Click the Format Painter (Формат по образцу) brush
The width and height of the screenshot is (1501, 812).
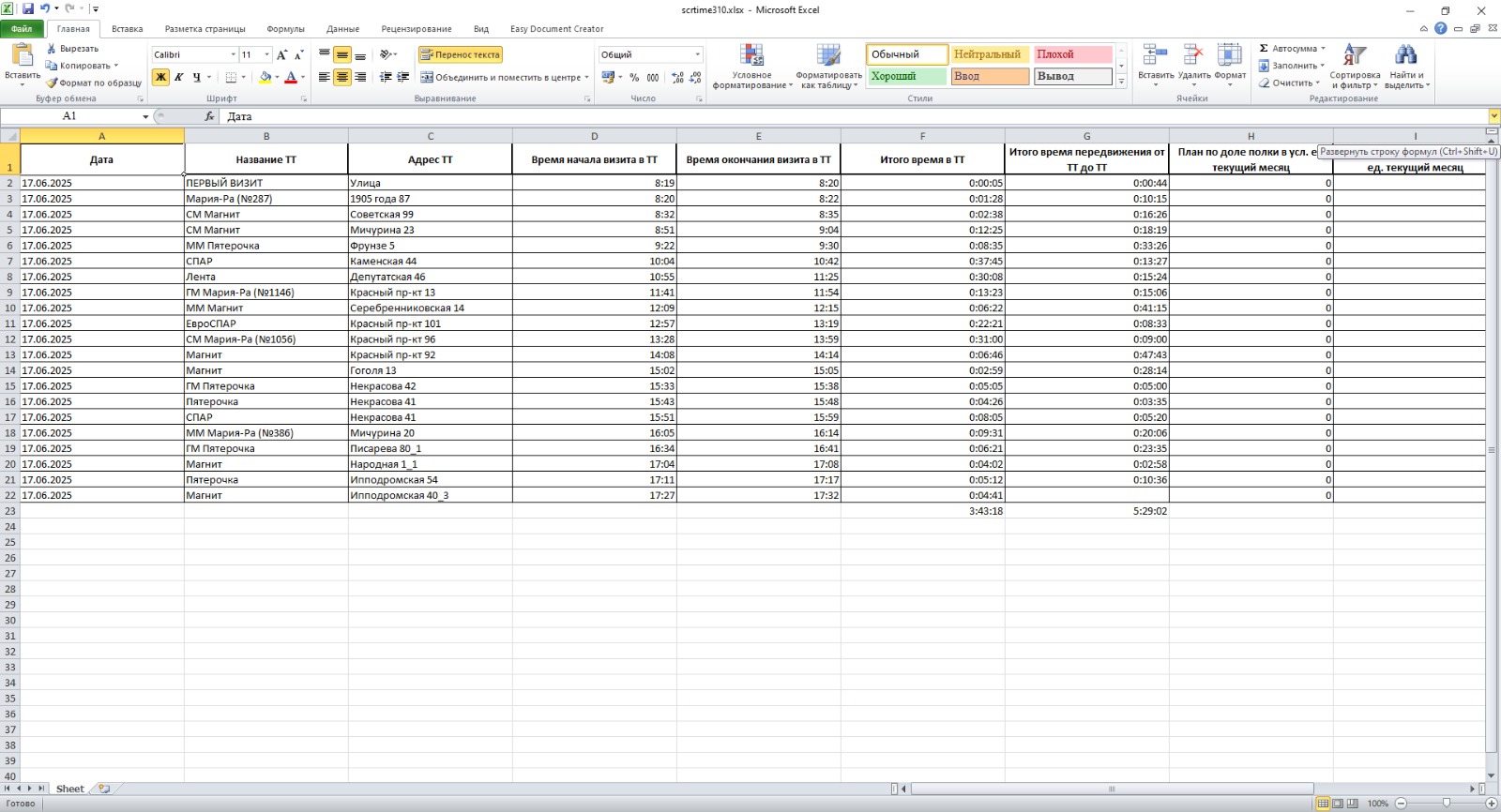coord(94,83)
